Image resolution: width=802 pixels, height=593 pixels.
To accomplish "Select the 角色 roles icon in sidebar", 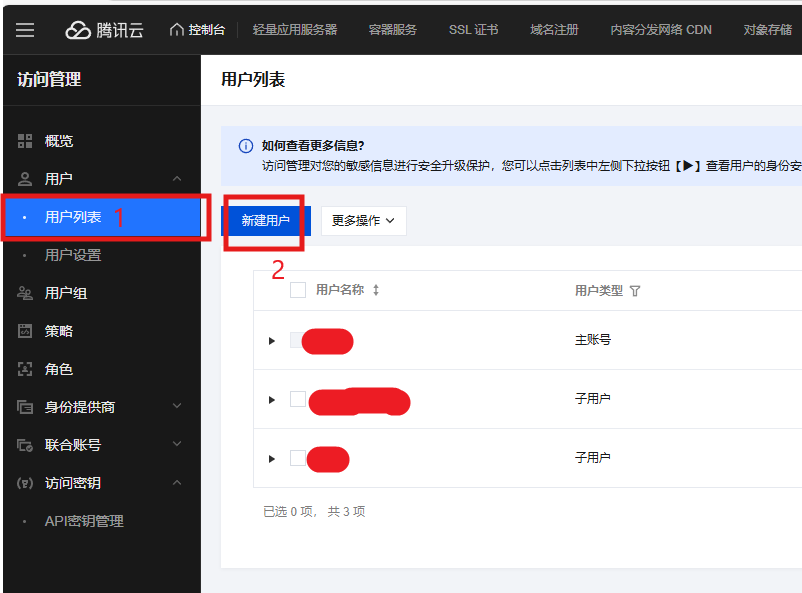I will [x=22, y=368].
